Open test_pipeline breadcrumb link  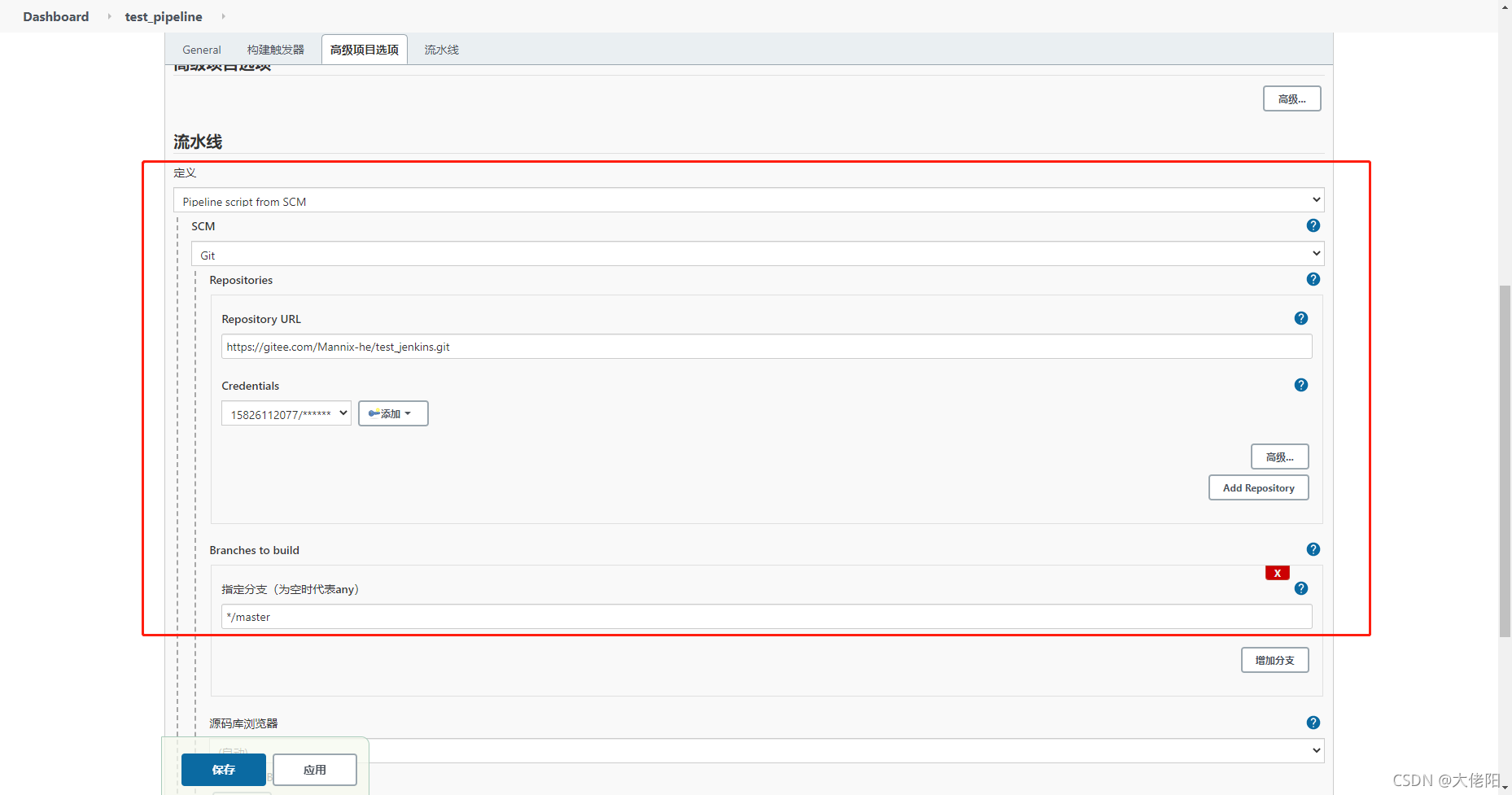coord(164,16)
